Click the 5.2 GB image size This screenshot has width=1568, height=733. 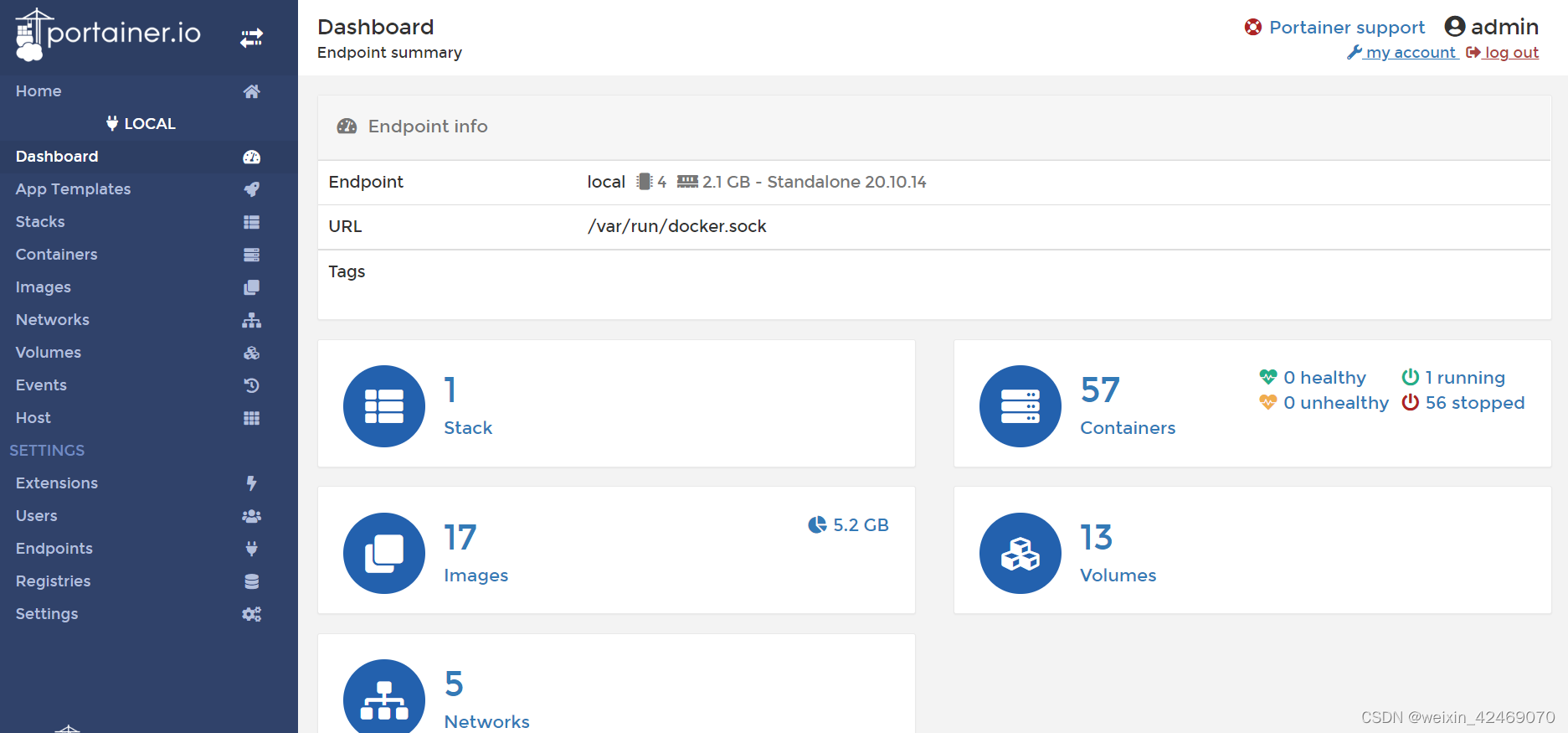(849, 524)
